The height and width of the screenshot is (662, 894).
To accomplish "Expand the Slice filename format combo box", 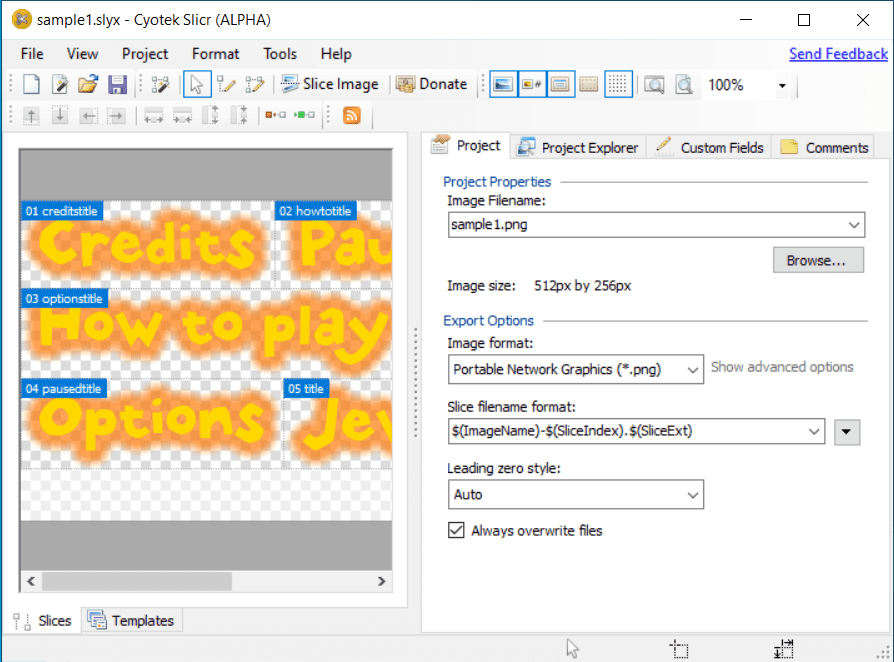I will [814, 431].
